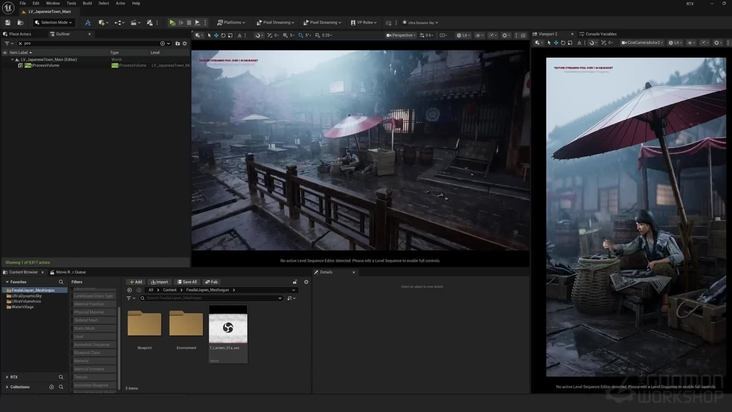732x412 pixels.
Task: Open the blueprints toolbar icon menu
Action: [120, 22]
